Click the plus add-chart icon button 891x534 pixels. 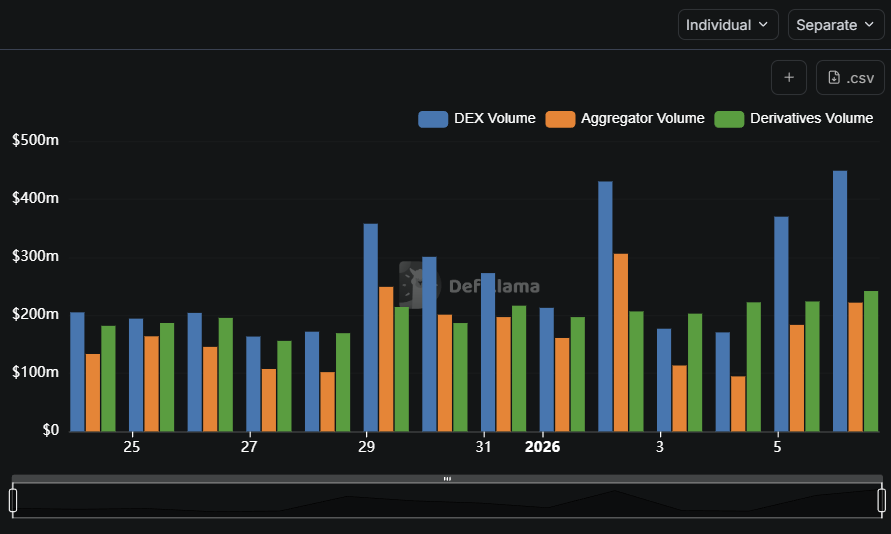point(788,78)
